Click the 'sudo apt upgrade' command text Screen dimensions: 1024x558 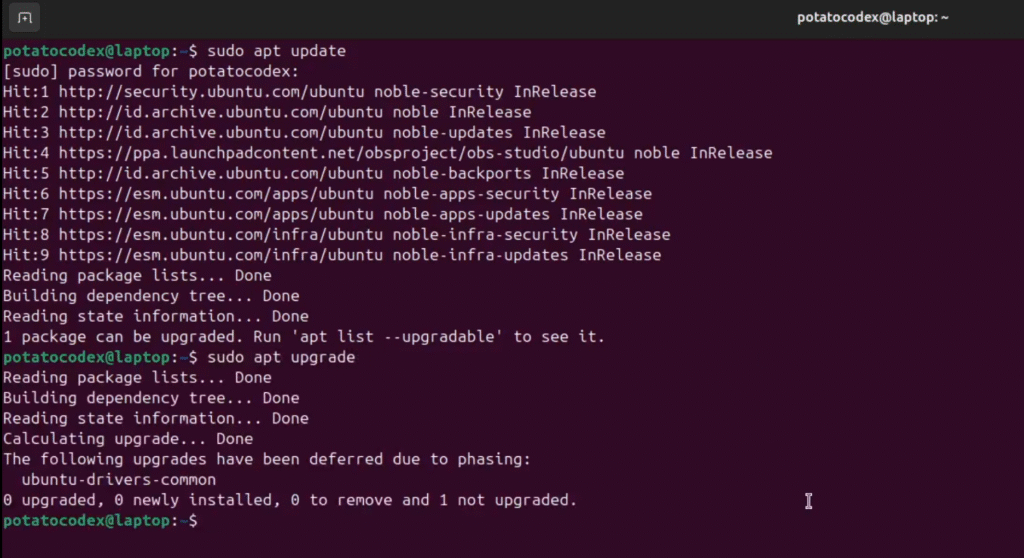coord(281,357)
